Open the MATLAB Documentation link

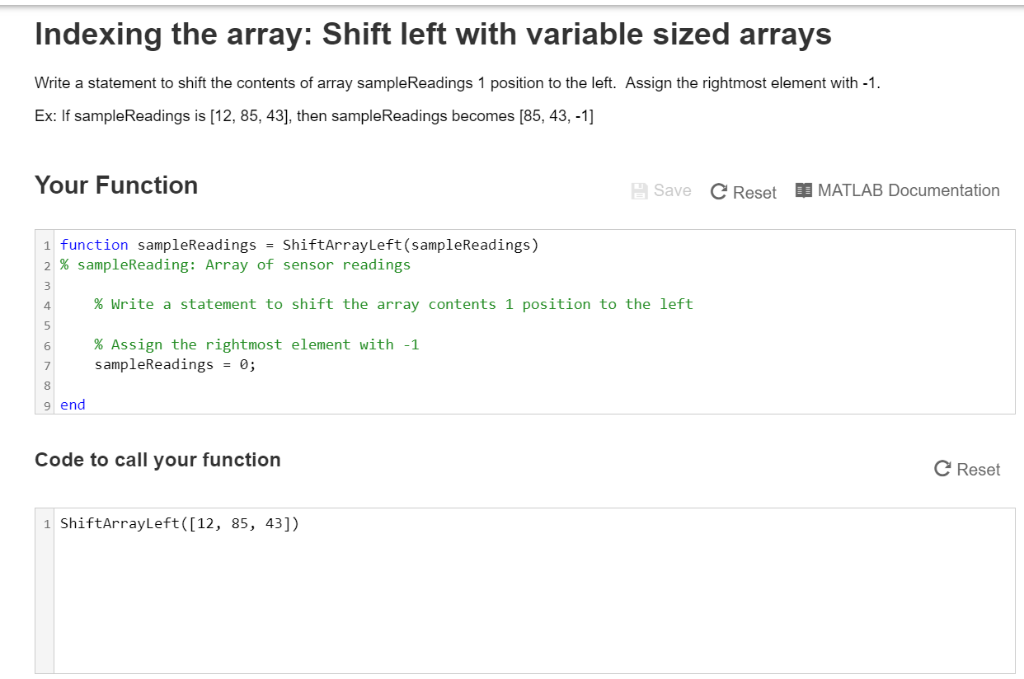[897, 190]
